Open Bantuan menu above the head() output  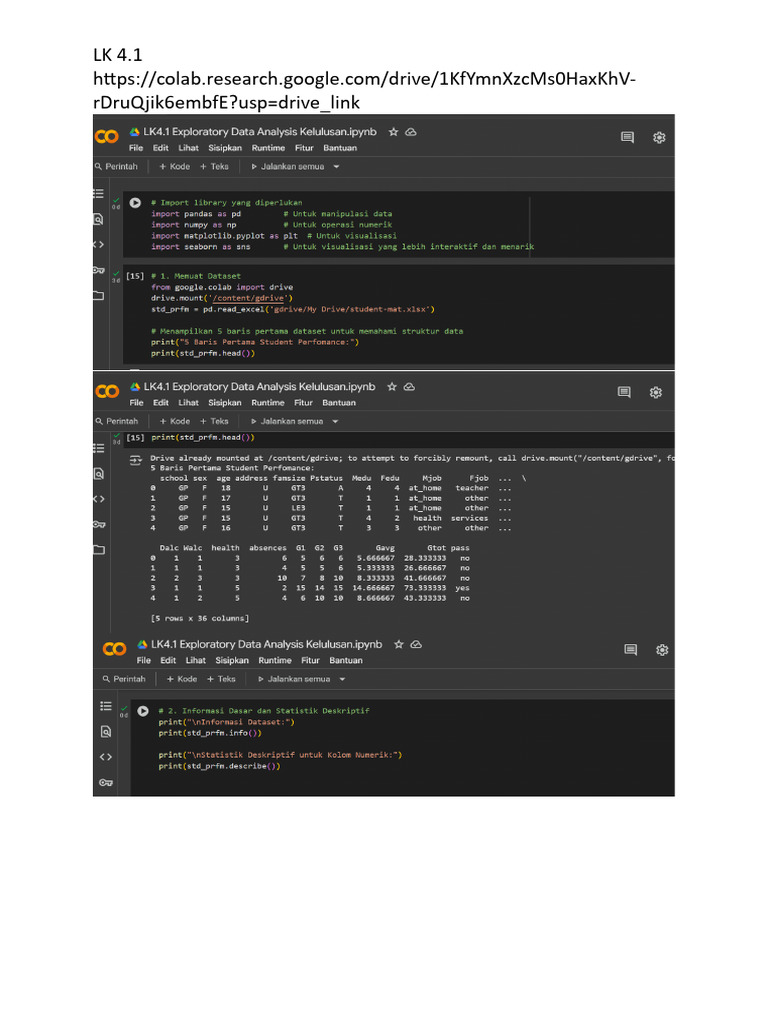pos(339,403)
